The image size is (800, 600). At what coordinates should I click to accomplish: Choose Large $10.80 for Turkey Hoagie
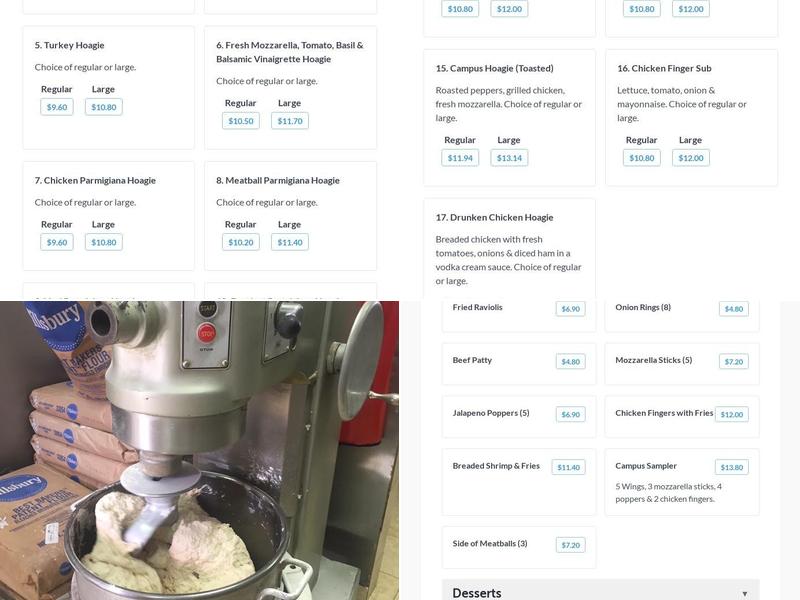coord(104,107)
